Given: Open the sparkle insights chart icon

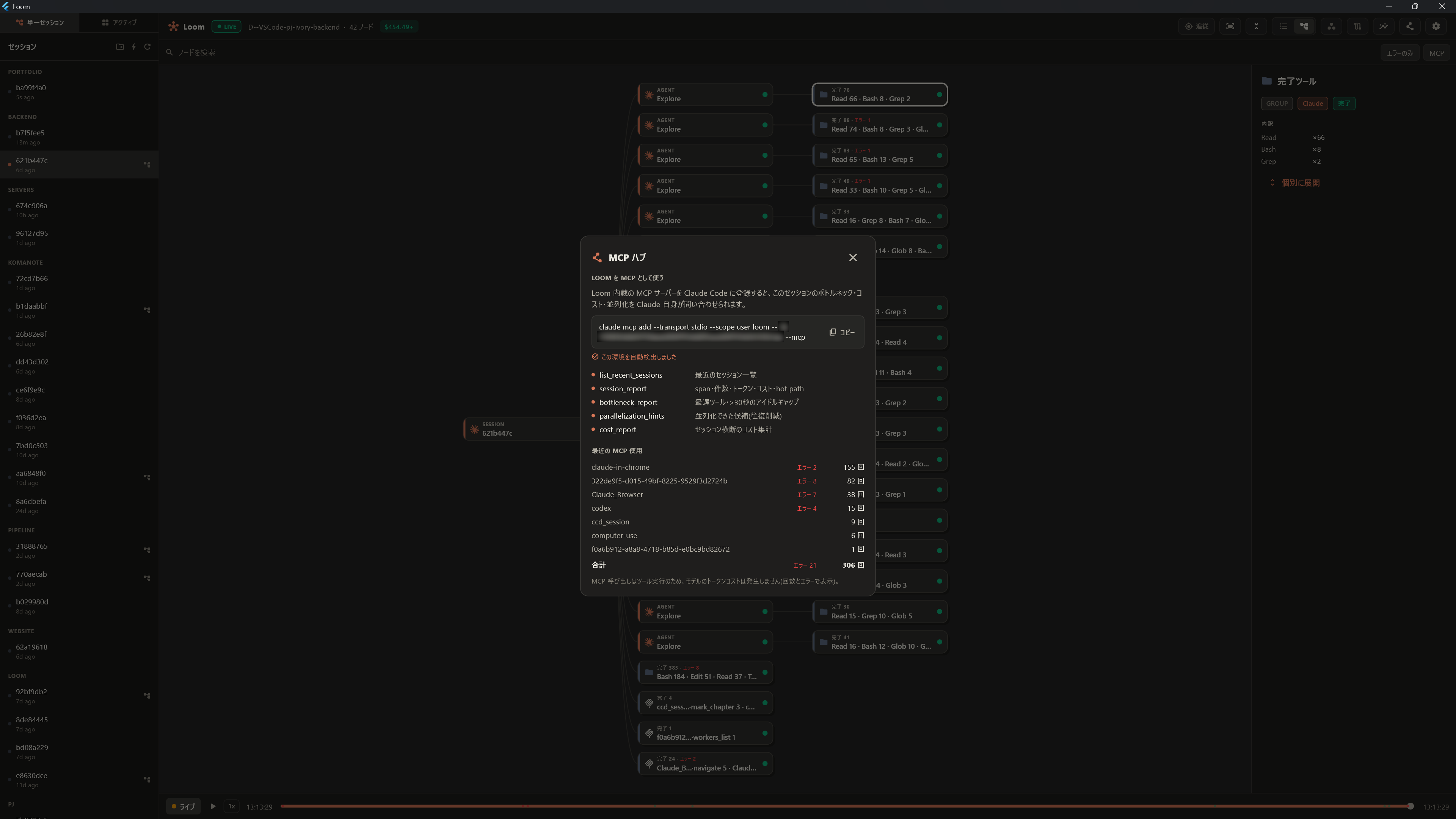Looking at the screenshot, I should pyautogui.click(x=1384, y=27).
